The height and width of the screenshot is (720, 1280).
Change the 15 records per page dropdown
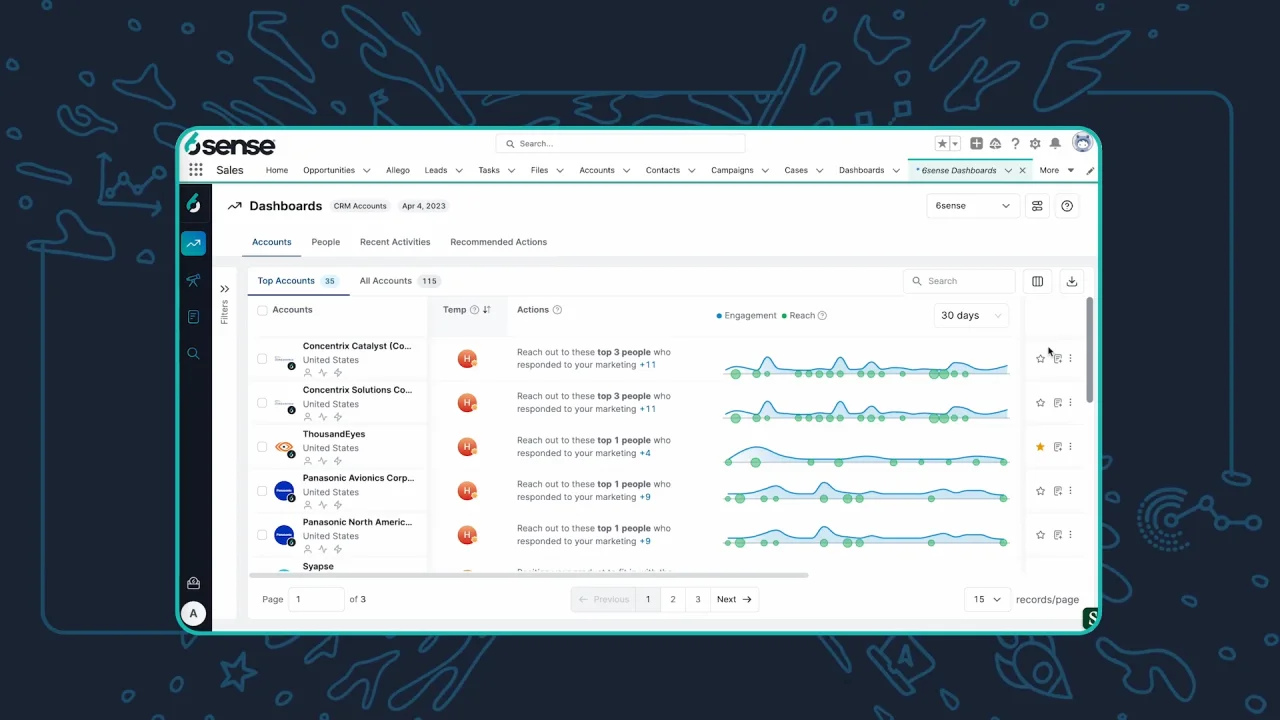[x=987, y=600]
